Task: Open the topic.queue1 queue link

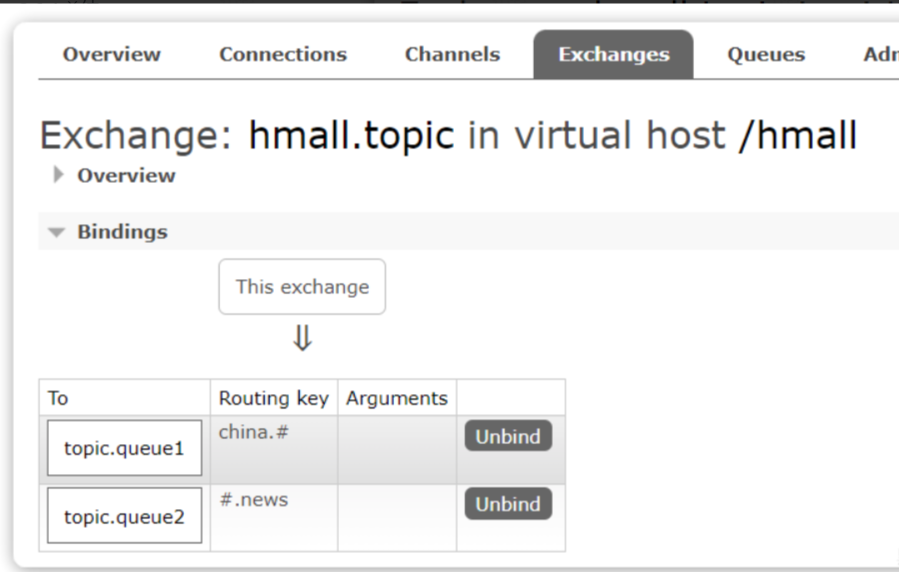Action: coord(124,449)
